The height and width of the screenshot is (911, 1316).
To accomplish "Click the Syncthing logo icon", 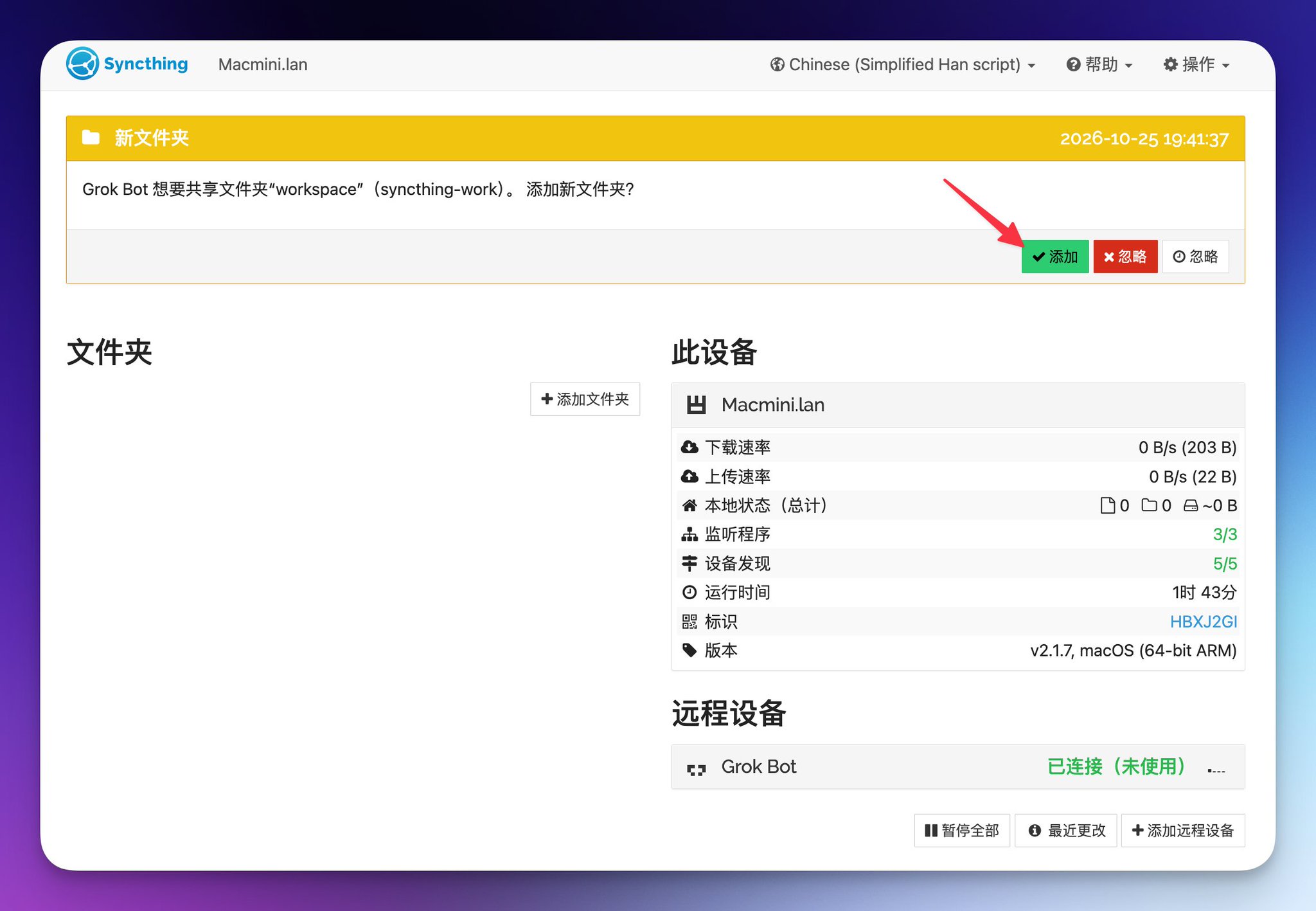I will pos(82,64).
